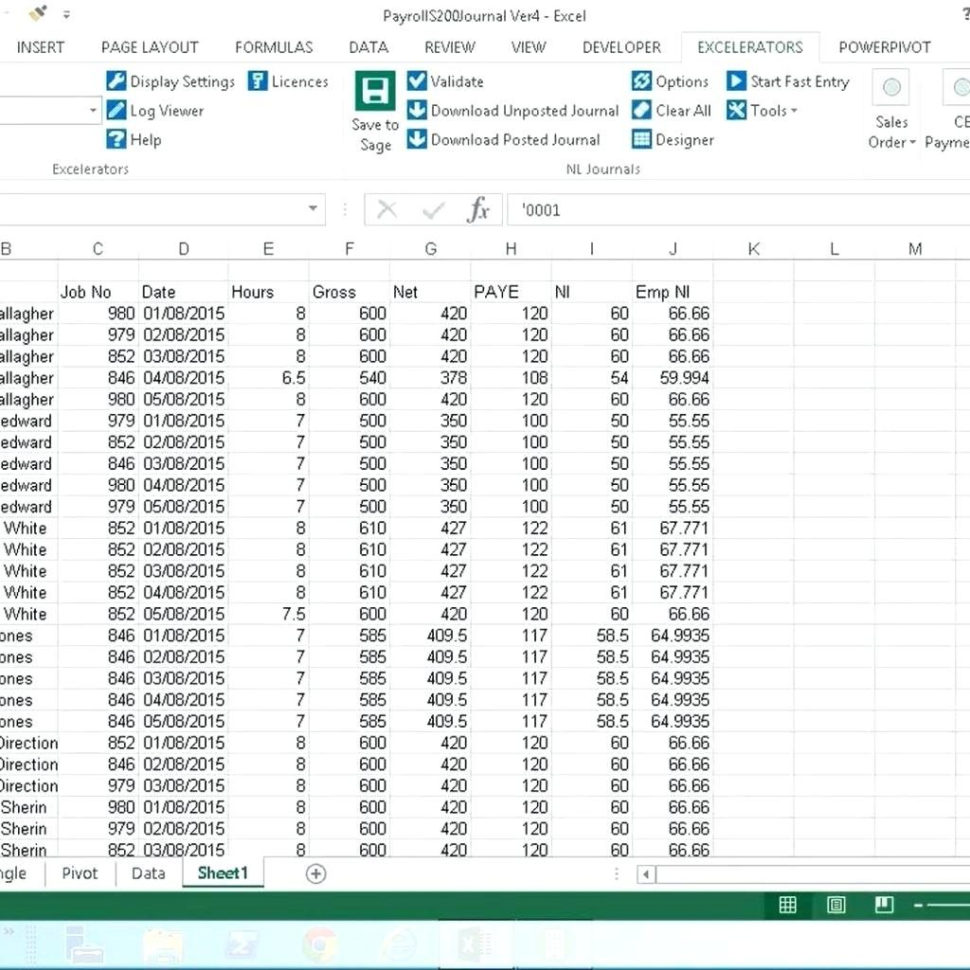Click the 108 cell in PAYE column
The height and width of the screenshot is (970, 970).
(x=511, y=377)
